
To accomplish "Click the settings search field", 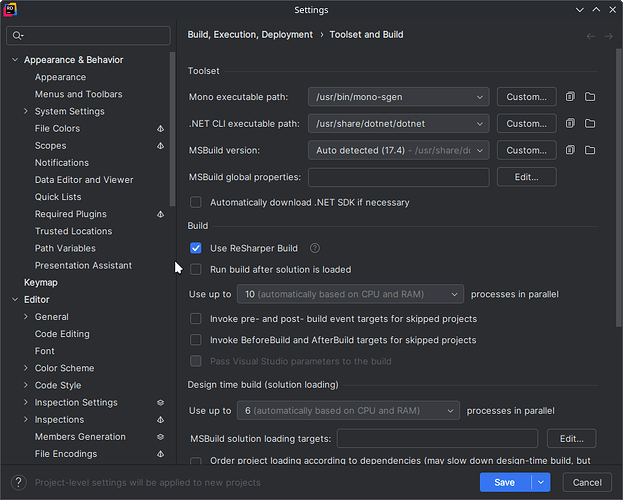I will (88, 36).
